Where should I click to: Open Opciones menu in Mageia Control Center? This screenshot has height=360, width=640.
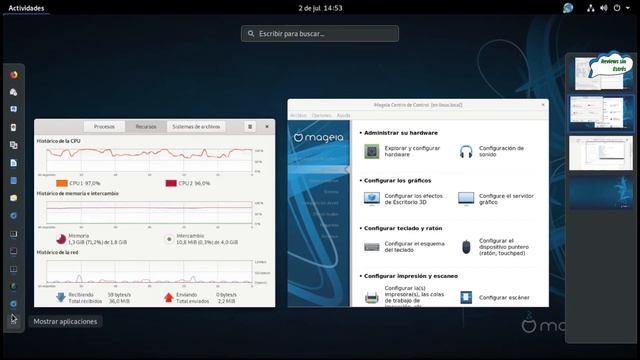pos(322,116)
